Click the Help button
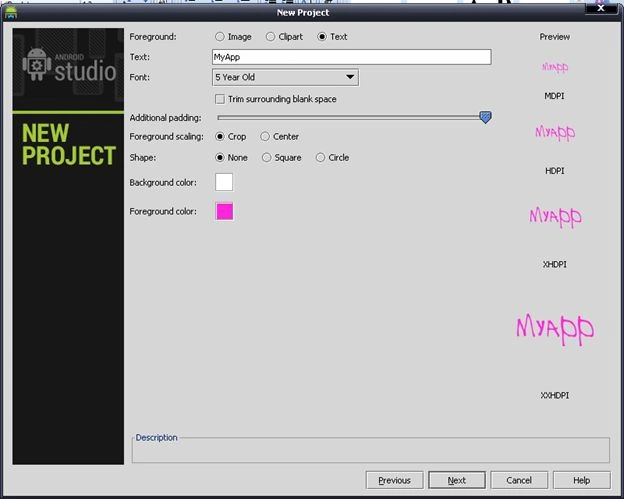Image resolution: width=624 pixels, height=499 pixels. tap(581, 480)
